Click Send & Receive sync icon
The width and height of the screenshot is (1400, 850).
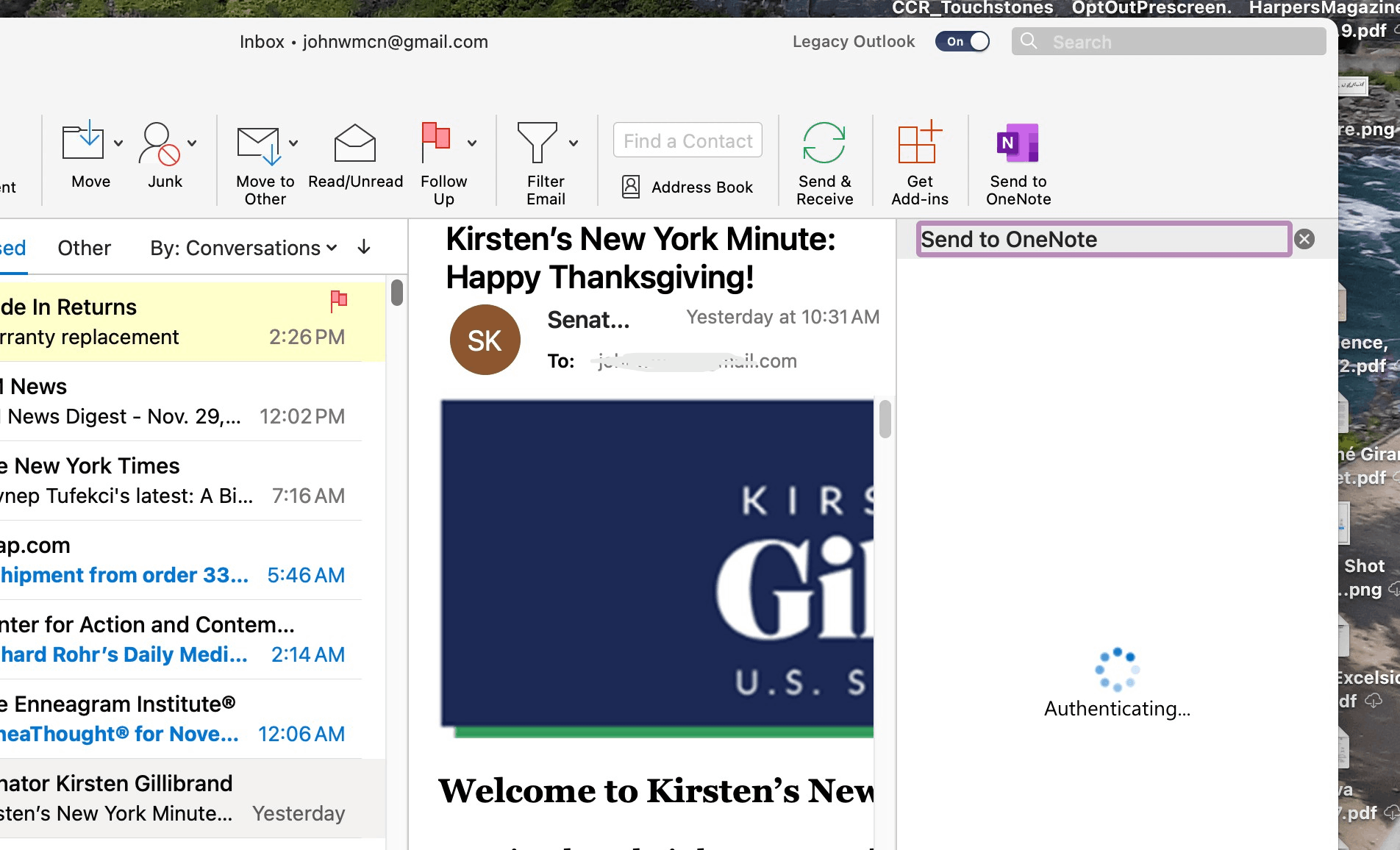tap(824, 143)
